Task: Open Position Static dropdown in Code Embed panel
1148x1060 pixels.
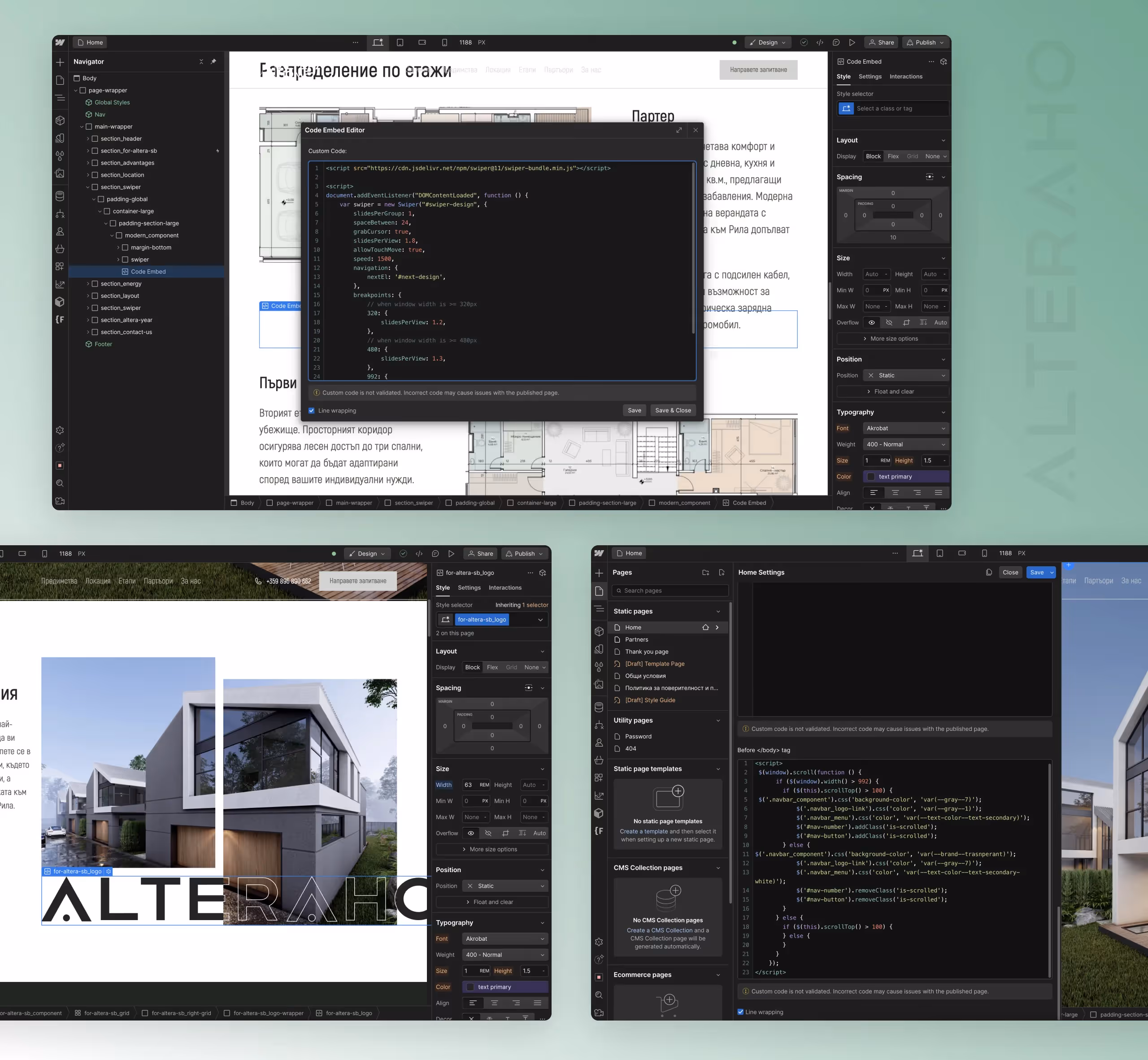Action: (906, 375)
